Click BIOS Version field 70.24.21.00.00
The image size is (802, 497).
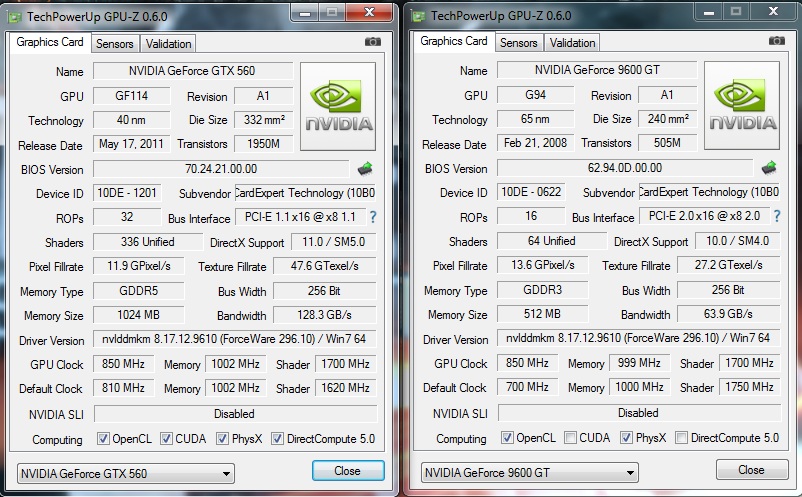221,169
